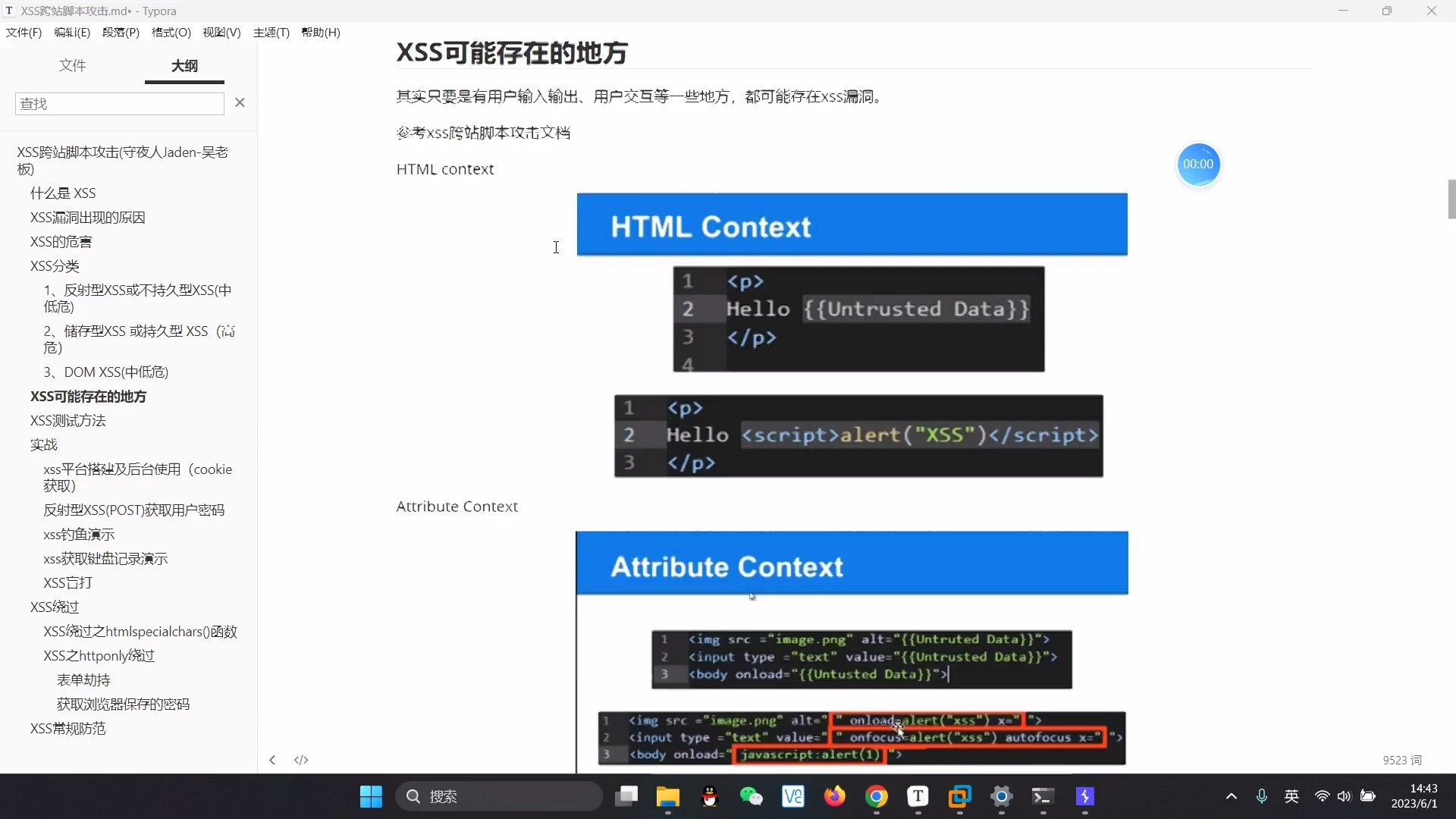This screenshot has height=819, width=1456.
Task: Toggle the microphone tray icon
Action: (x=1261, y=796)
